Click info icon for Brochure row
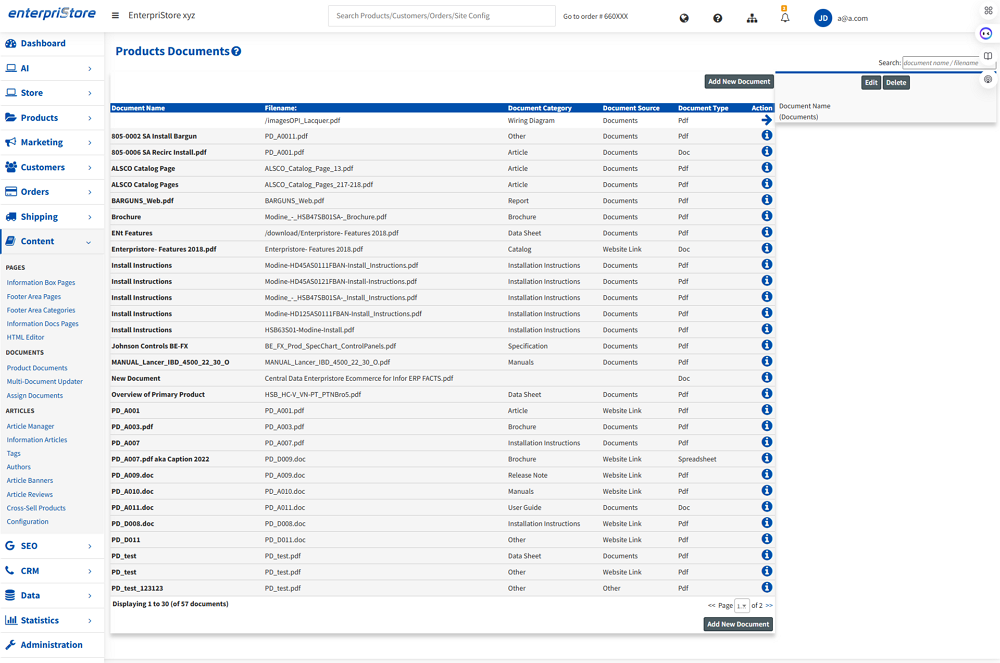The image size is (1000, 663). [767, 216]
